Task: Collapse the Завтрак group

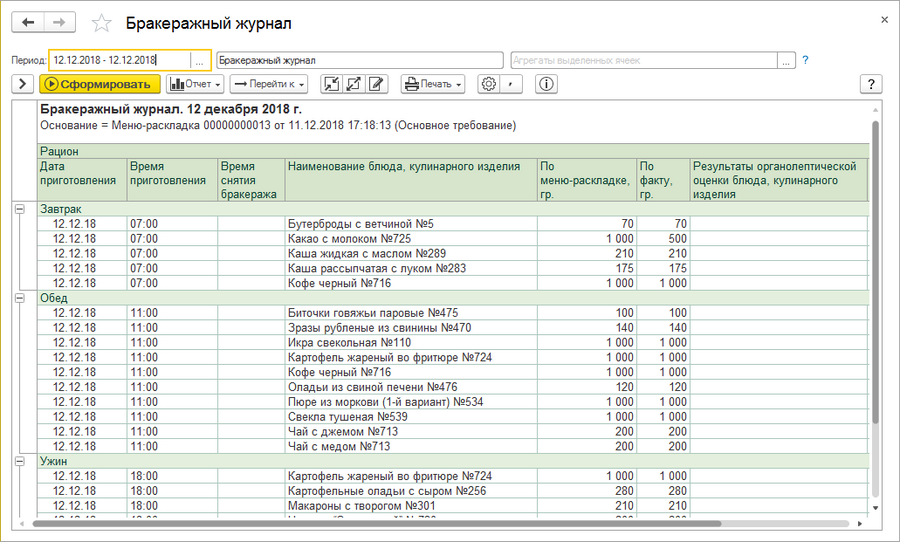Action: click(19, 209)
